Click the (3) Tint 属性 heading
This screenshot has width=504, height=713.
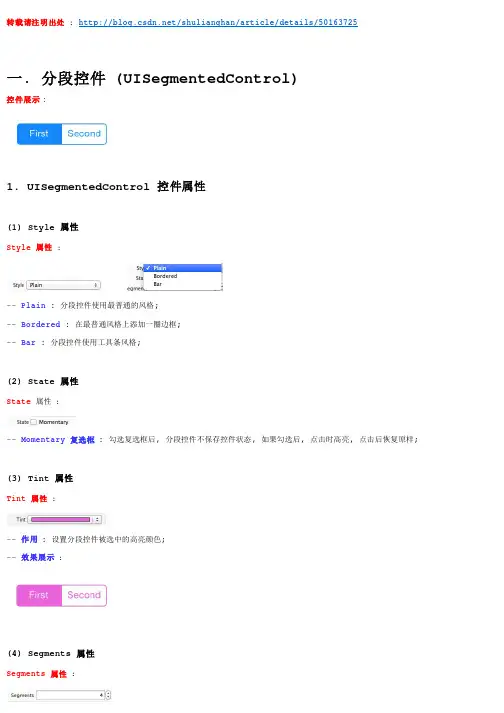pos(40,478)
